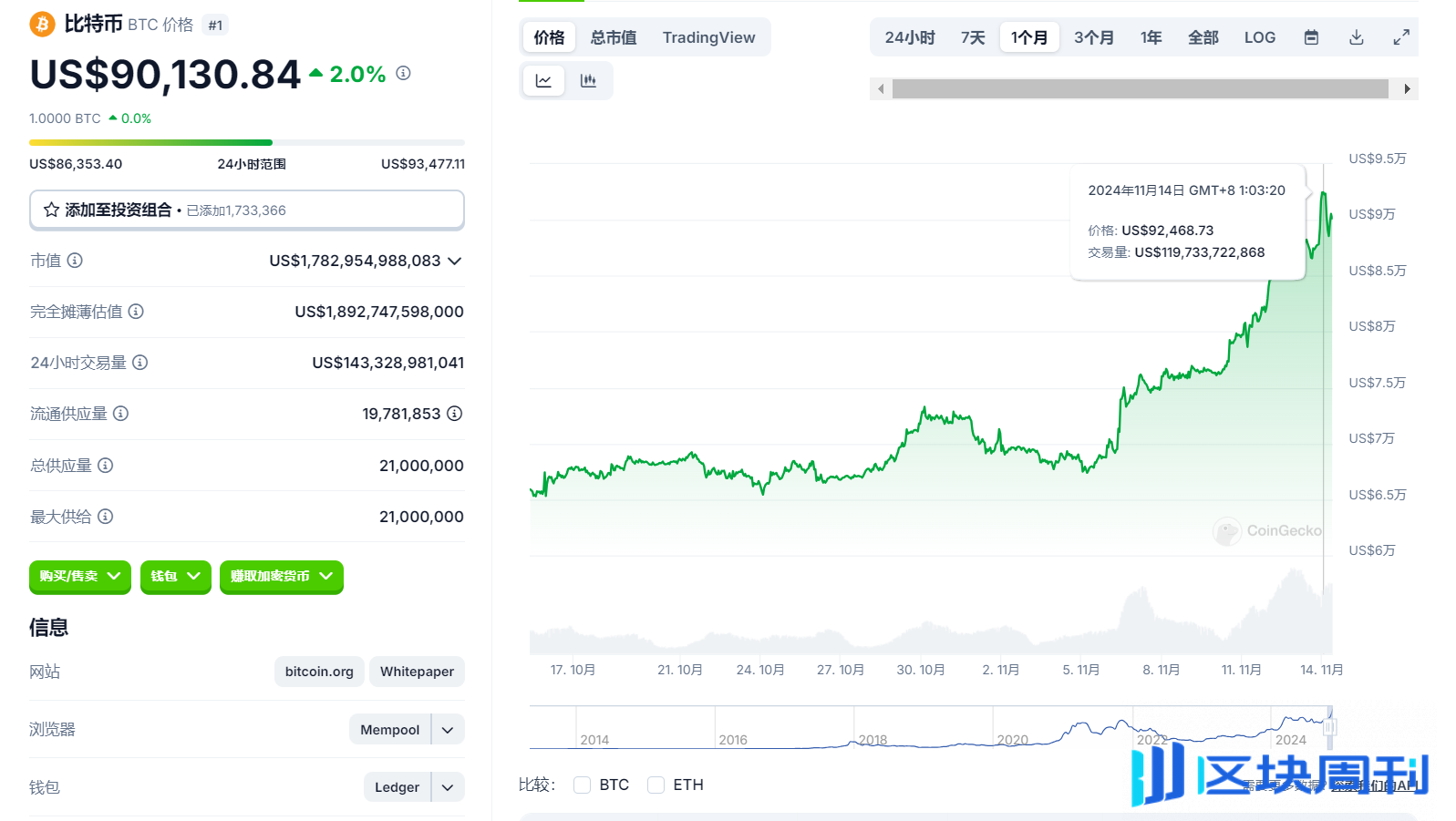Expand the Mempool explorer dropdown arrow
The image size is (1456, 821).
448,730
